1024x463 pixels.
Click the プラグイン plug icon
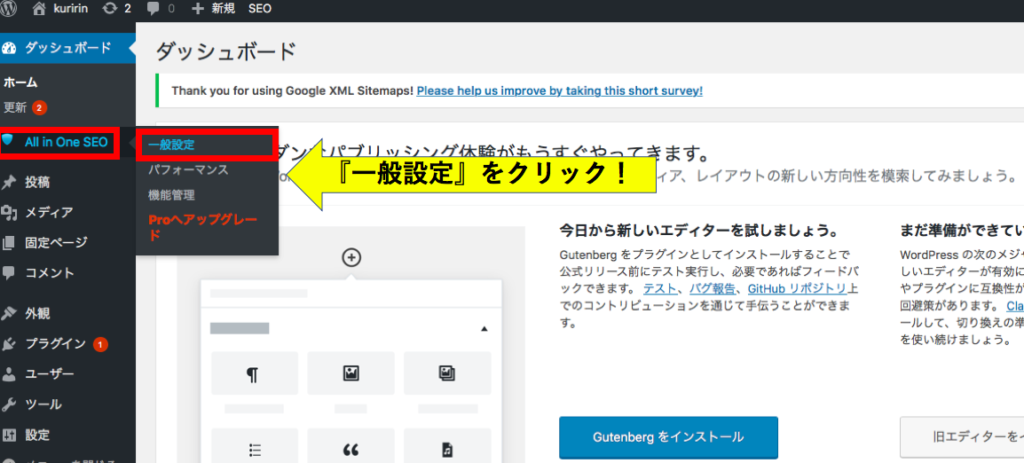point(8,344)
